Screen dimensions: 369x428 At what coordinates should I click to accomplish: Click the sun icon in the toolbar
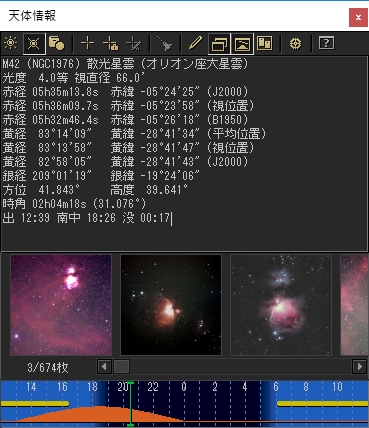pyautogui.click(x=11, y=43)
